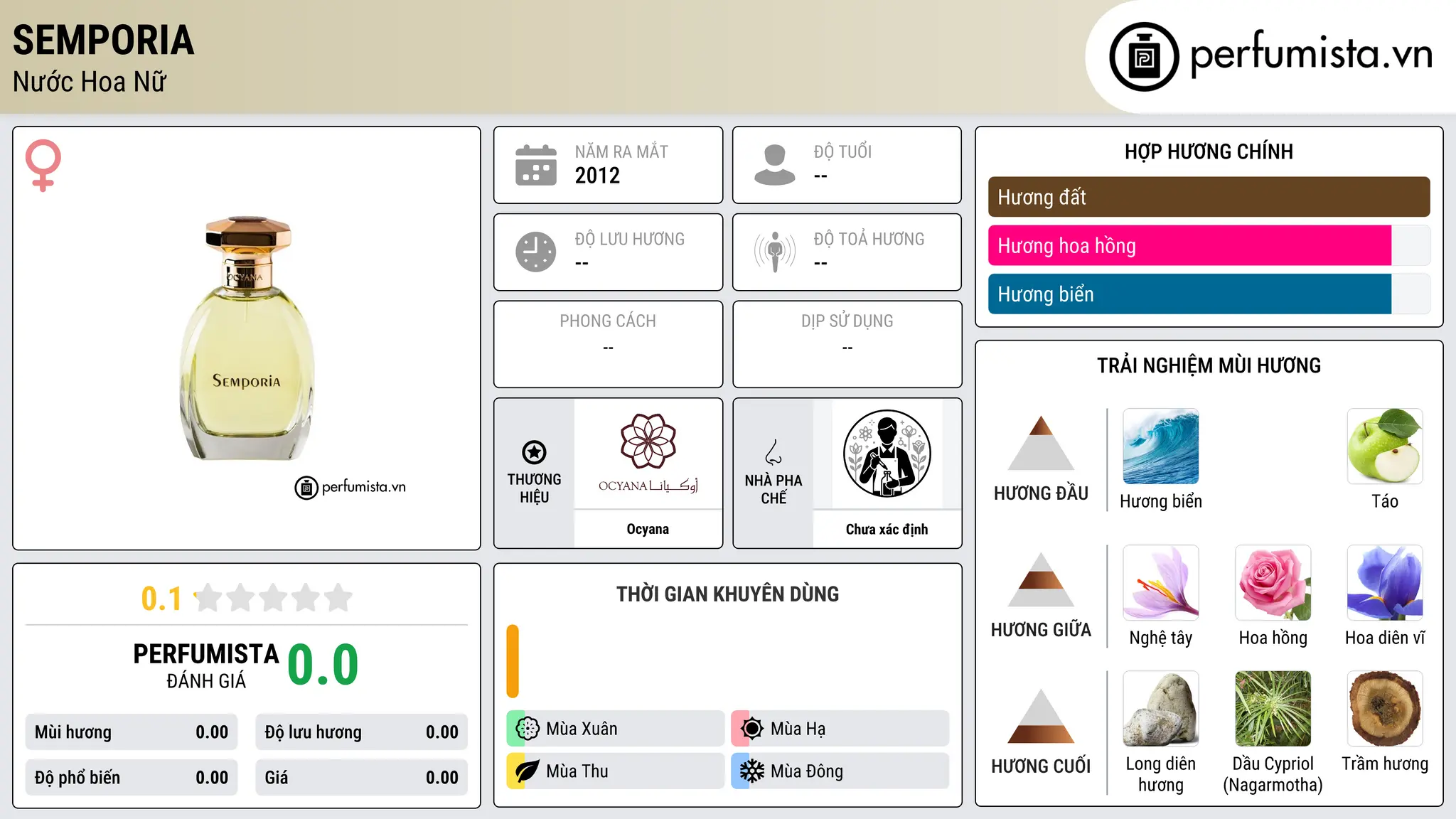Image resolution: width=1456 pixels, height=819 pixels.
Task: Click the blue Hương biển accord bar
Action: coord(1189,294)
